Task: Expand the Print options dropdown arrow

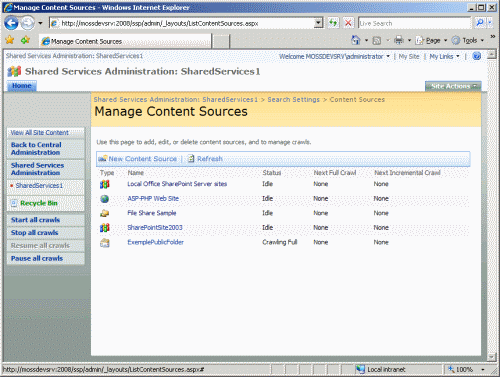Action: pos(409,41)
